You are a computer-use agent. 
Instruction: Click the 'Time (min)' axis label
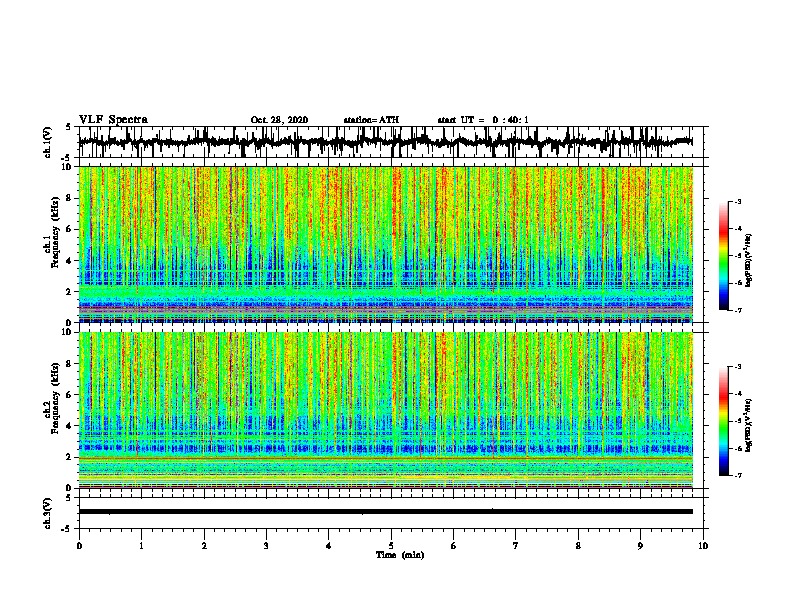[400, 555]
